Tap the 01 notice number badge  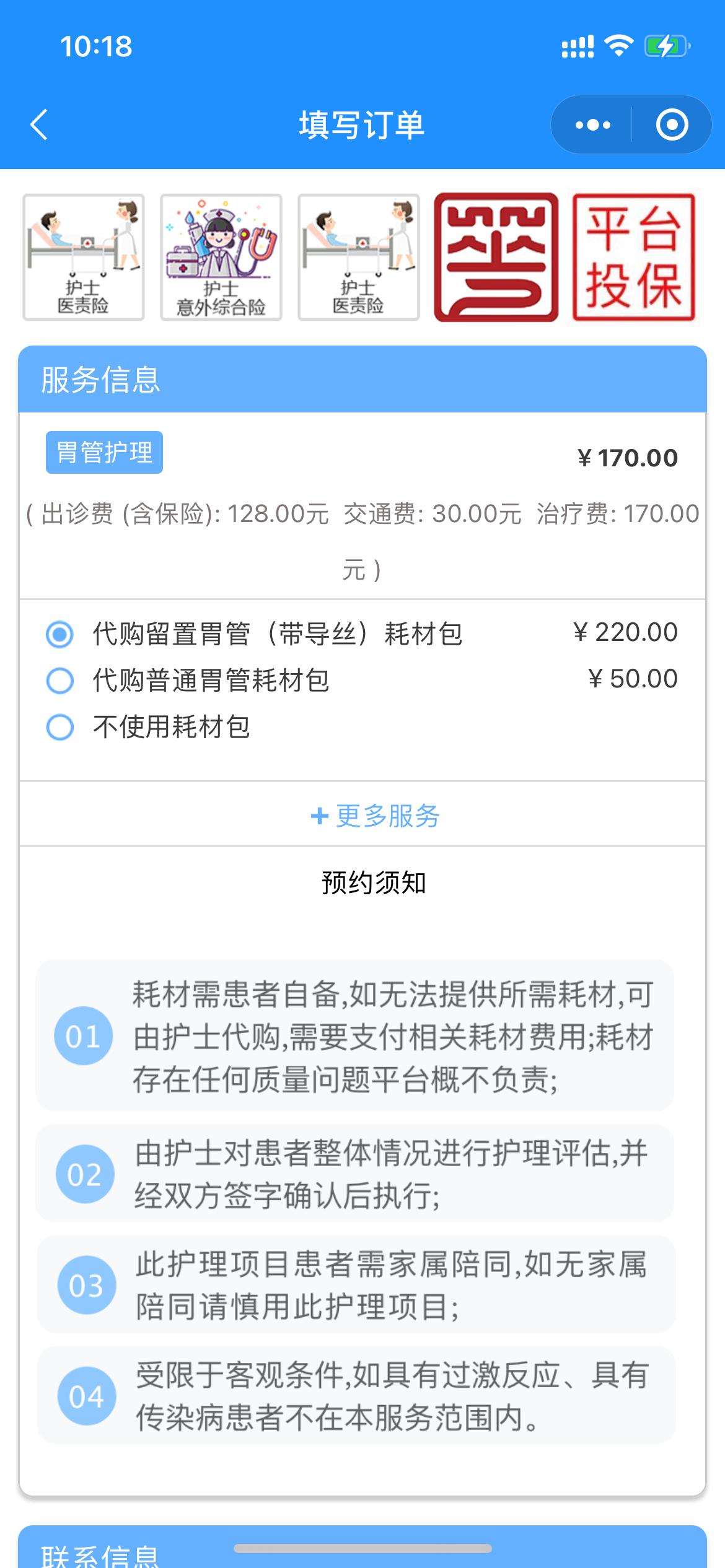pos(84,1036)
